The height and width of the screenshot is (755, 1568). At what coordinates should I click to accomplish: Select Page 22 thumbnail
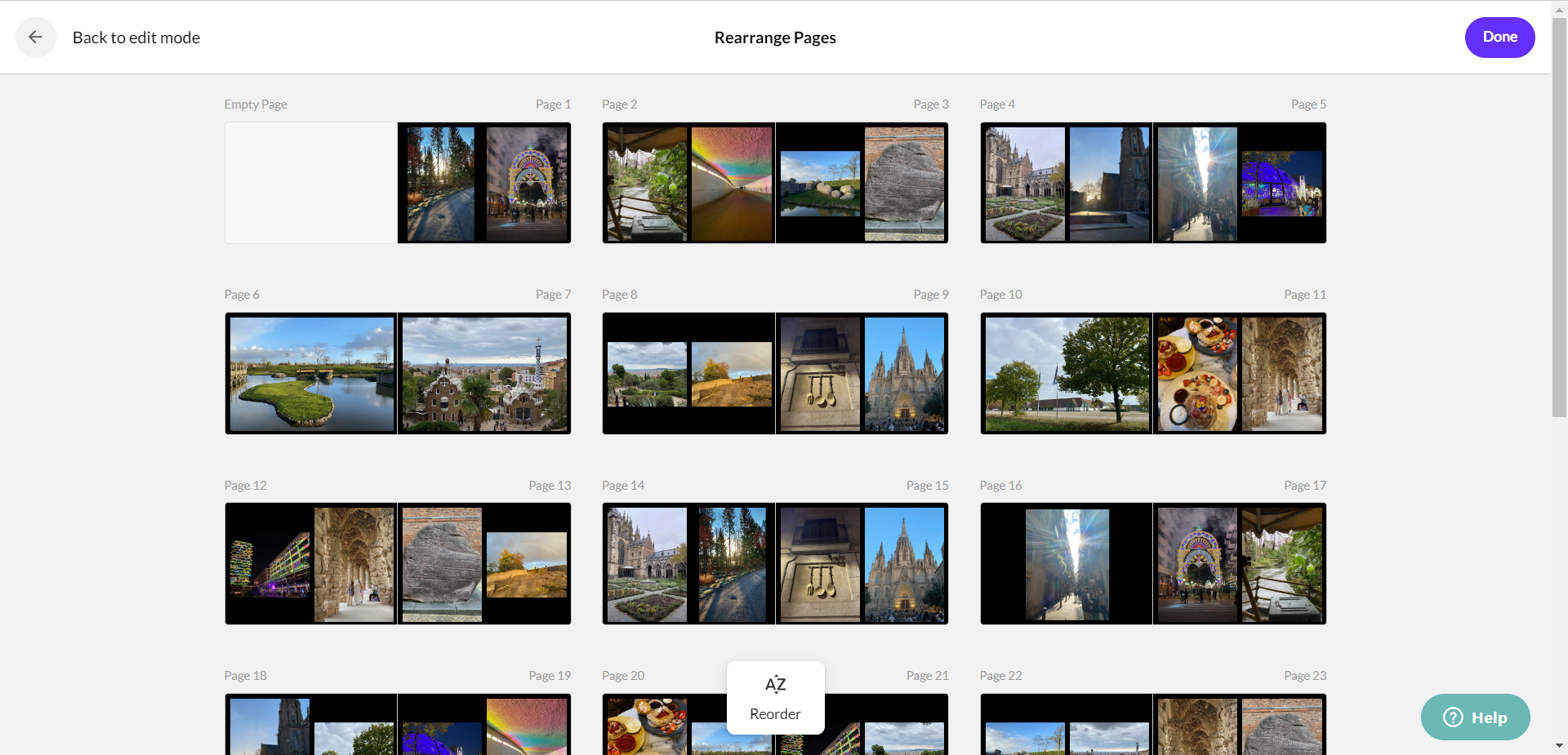(1067, 725)
